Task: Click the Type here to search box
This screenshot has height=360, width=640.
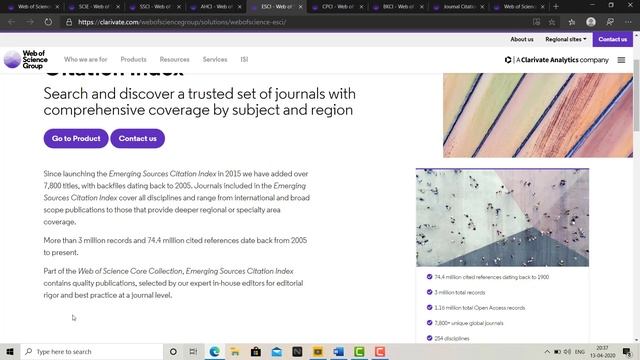Action: click(x=92, y=351)
